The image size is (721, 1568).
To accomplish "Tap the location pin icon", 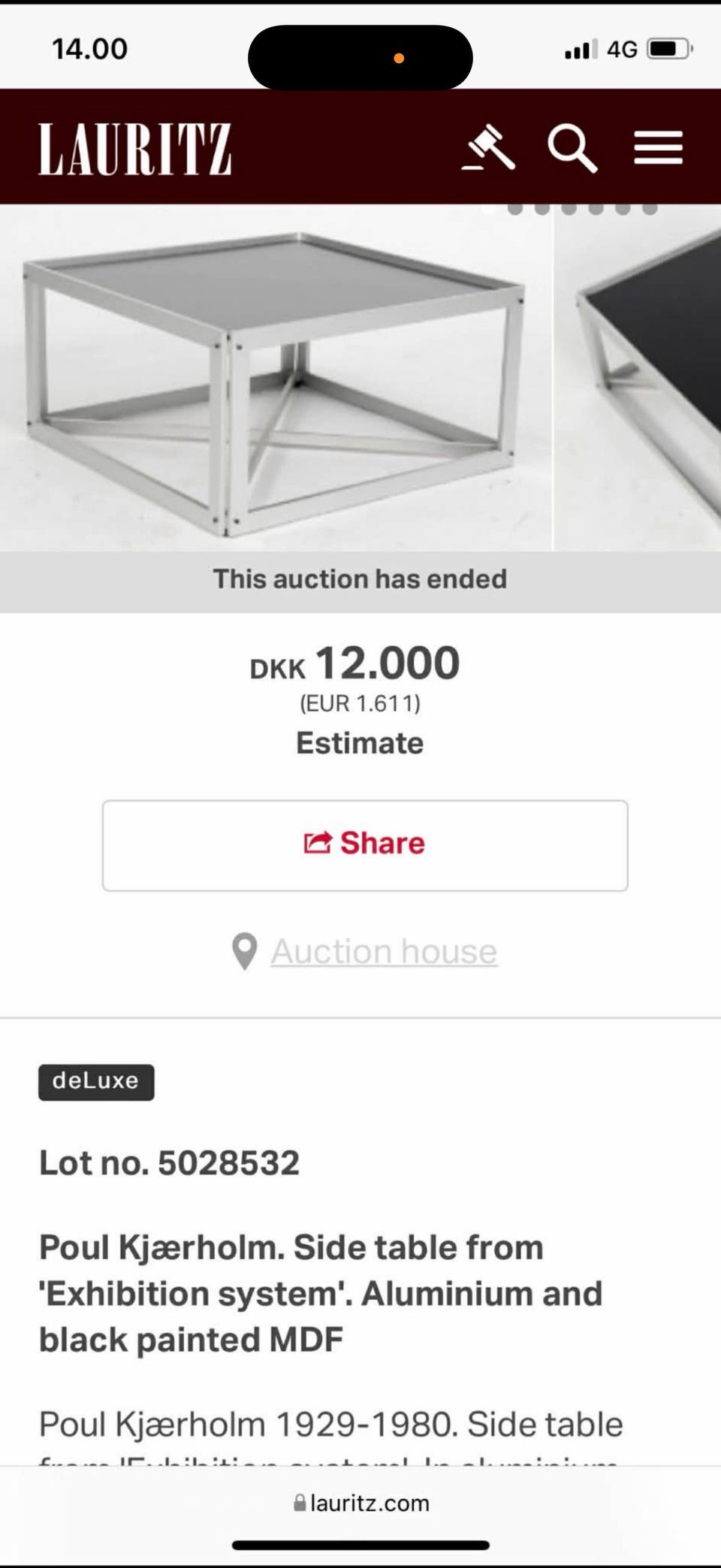I will pyautogui.click(x=245, y=951).
